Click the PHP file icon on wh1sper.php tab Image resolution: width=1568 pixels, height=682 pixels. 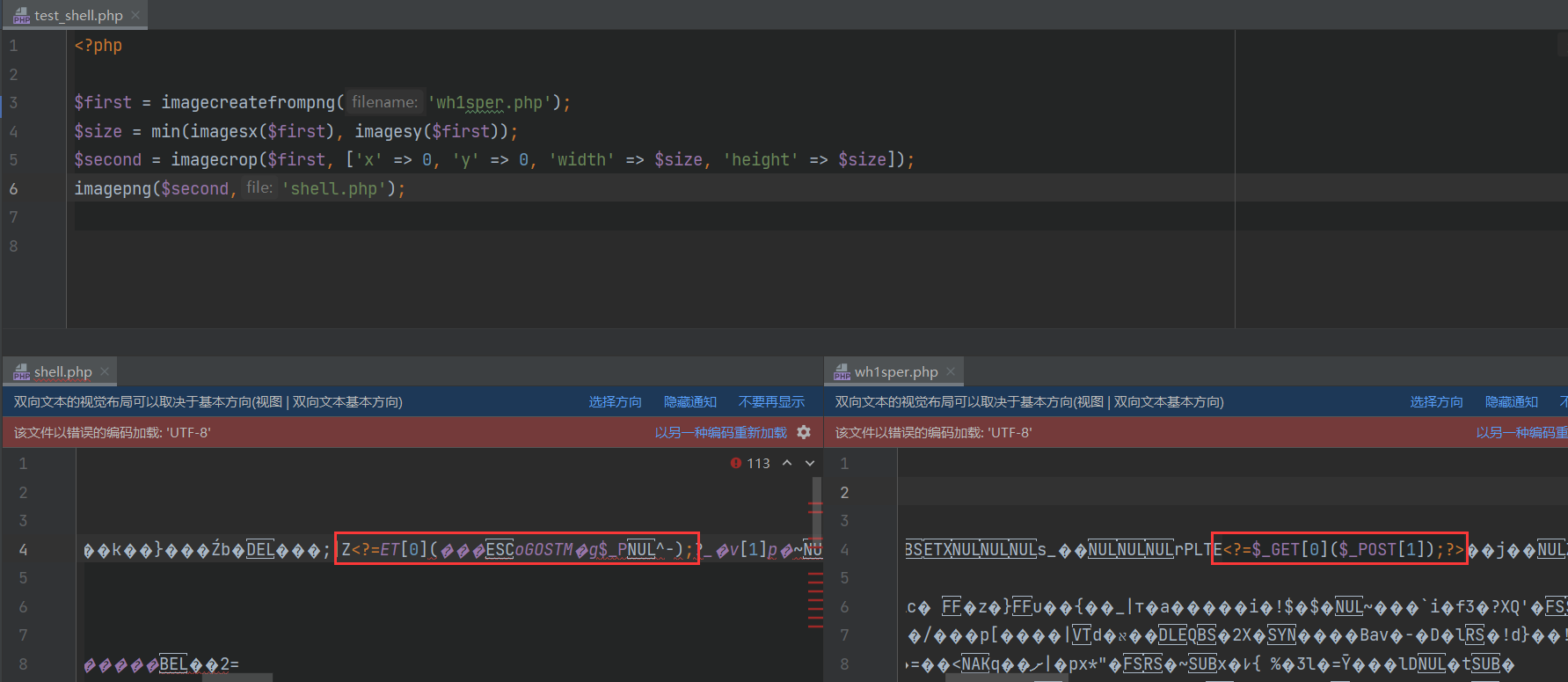pyautogui.click(x=842, y=372)
